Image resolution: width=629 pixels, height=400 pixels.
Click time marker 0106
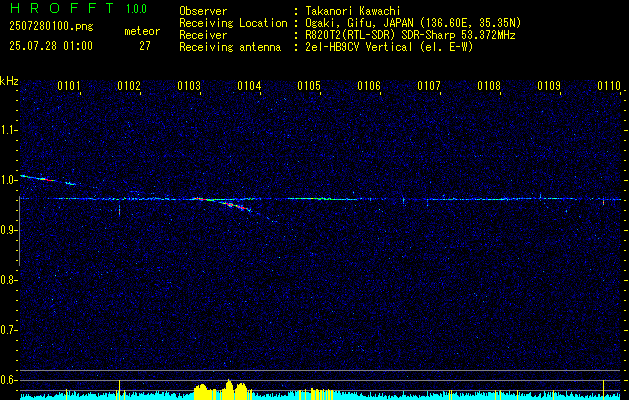(x=369, y=86)
